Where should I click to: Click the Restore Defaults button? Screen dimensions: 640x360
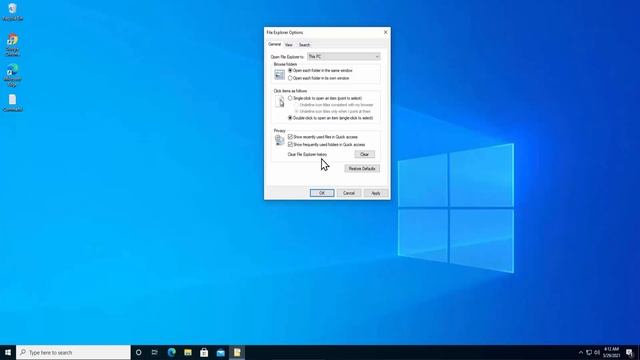coord(362,168)
